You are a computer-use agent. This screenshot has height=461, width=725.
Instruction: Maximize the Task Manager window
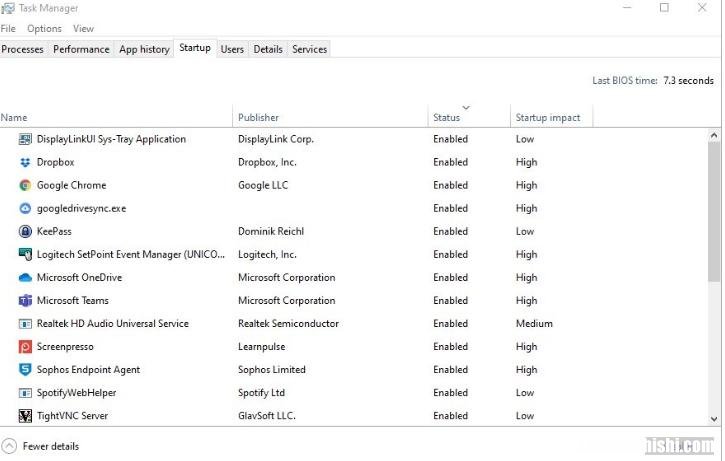(x=664, y=8)
